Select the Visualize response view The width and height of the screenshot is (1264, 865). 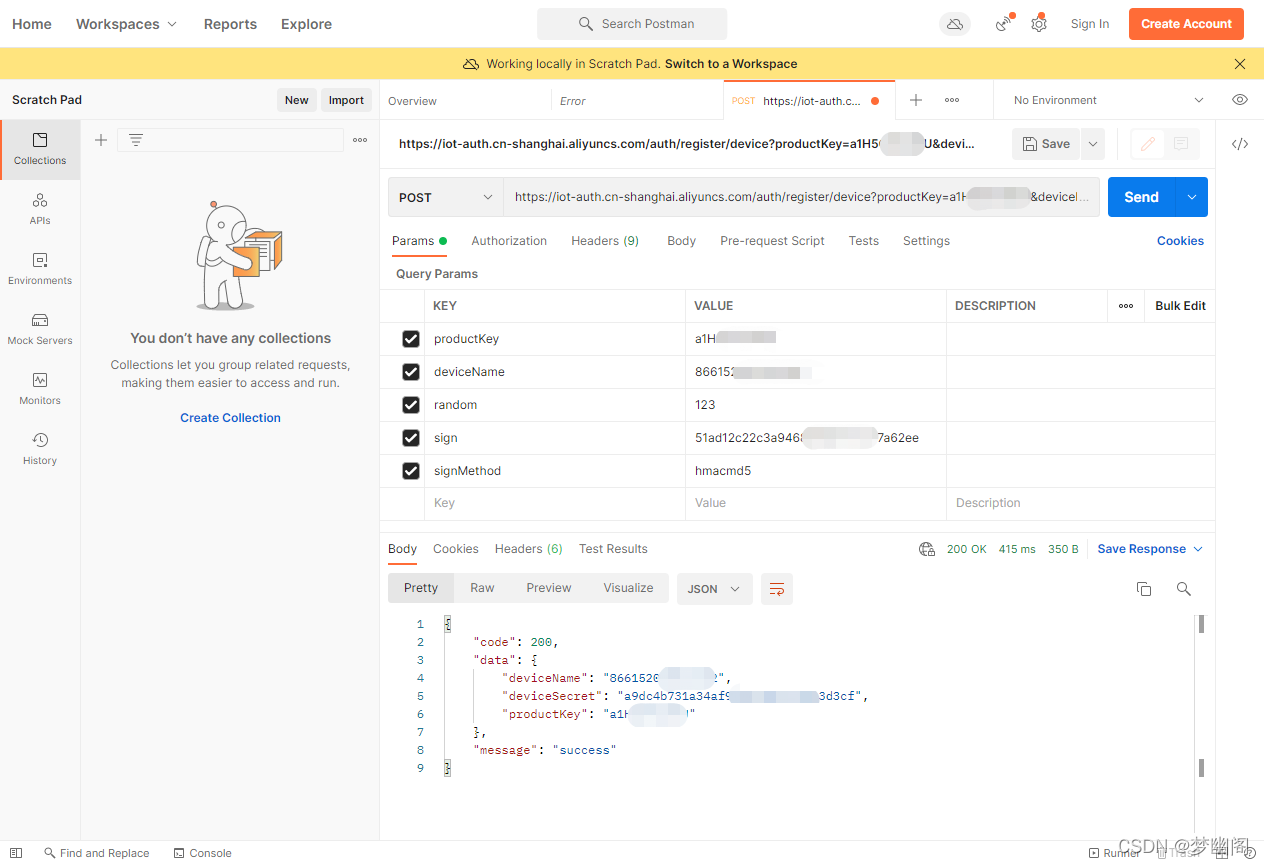click(x=628, y=588)
